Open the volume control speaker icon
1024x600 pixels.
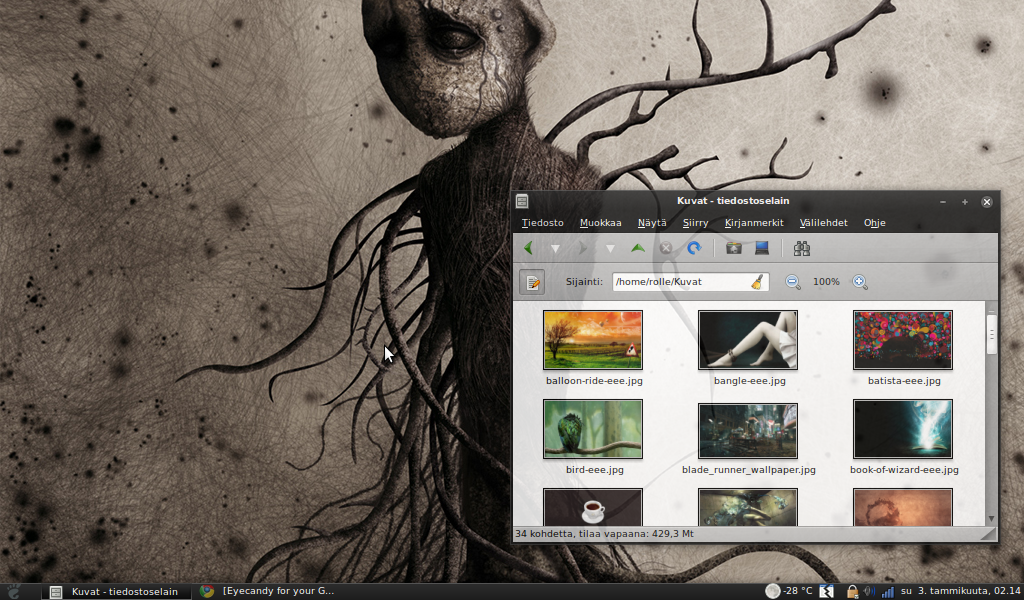869,592
